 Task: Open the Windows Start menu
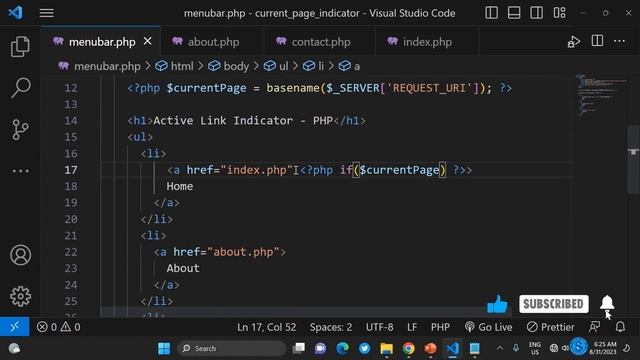click(x=164, y=348)
